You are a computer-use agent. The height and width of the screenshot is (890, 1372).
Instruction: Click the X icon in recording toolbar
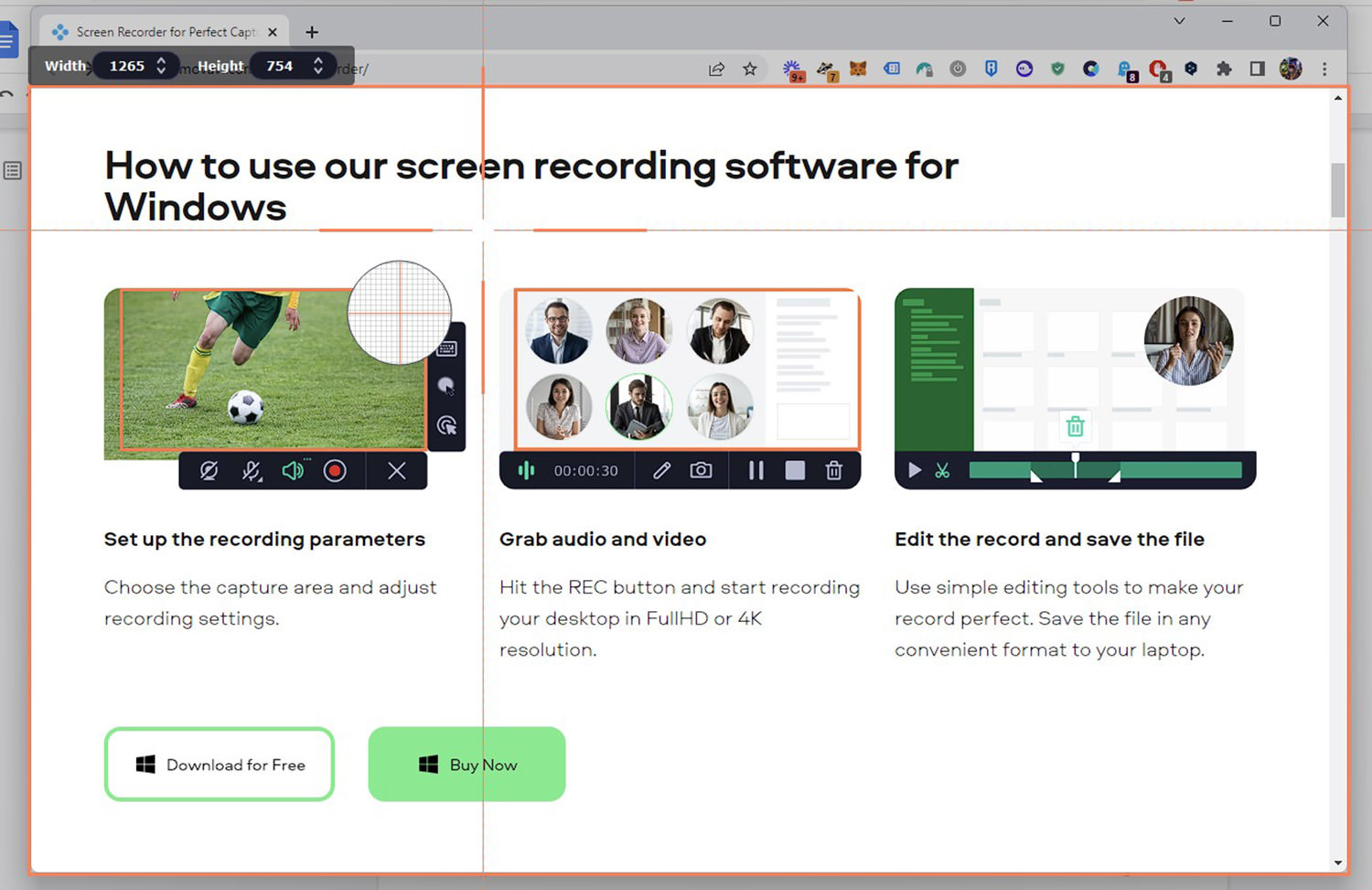pyautogui.click(x=396, y=471)
